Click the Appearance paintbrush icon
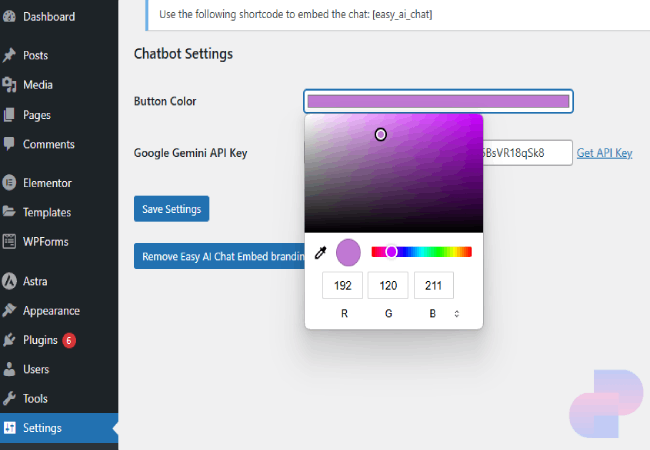The image size is (650, 450). tap(9, 310)
